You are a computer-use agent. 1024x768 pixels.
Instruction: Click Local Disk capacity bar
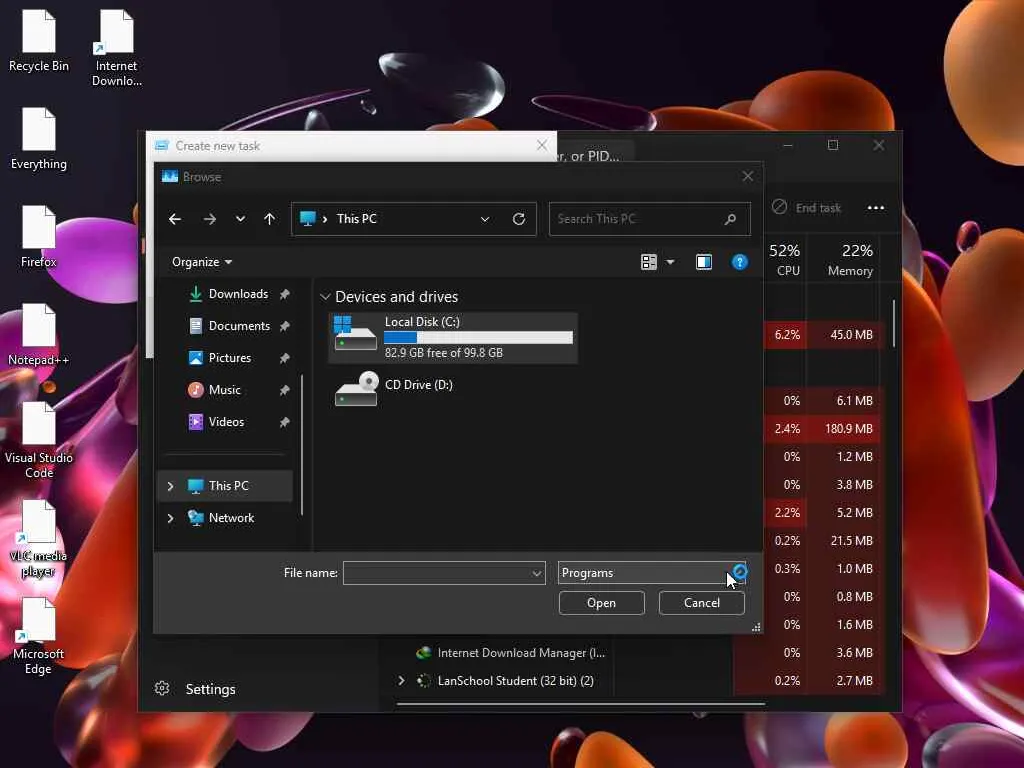tap(478, 337)
